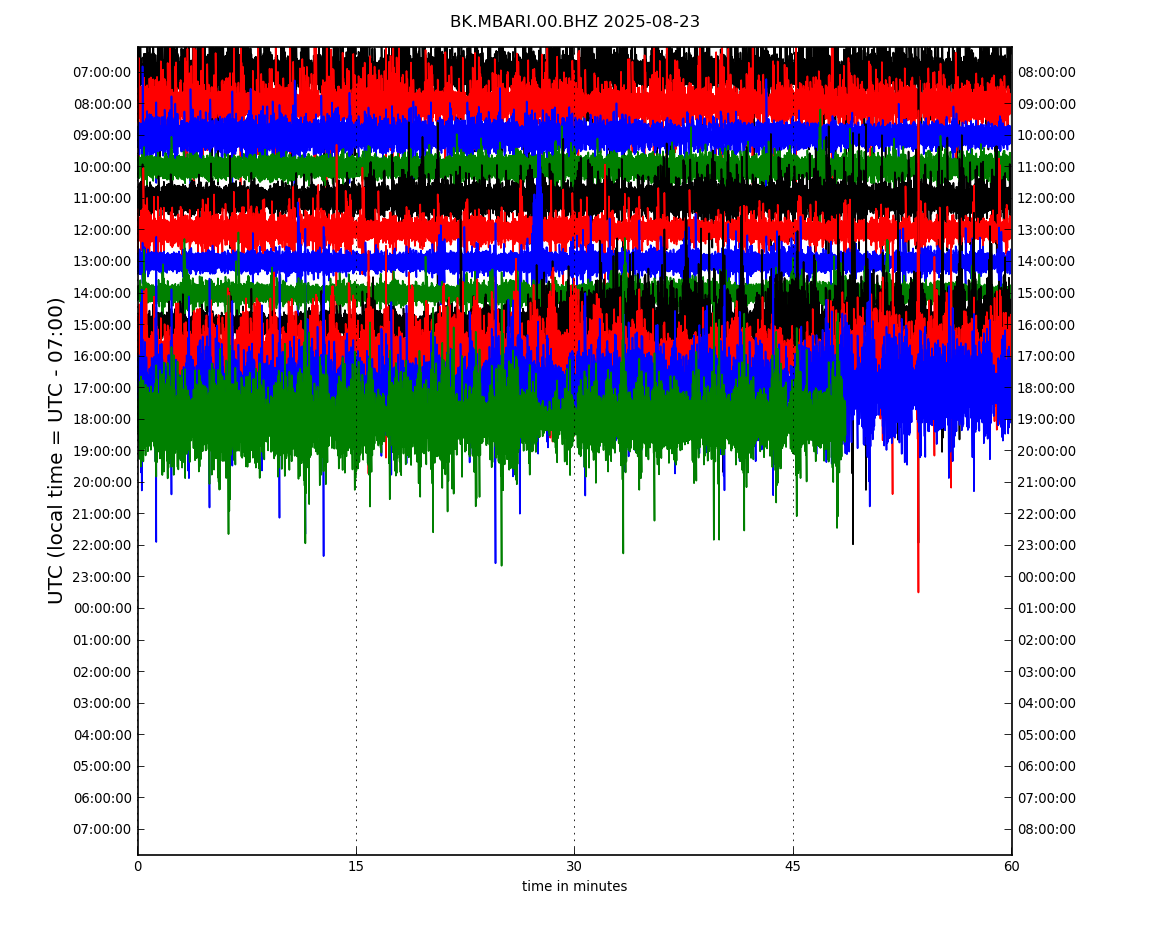
Task: Click the x-axis tick label 45
Action: click(x=793, y=866)
